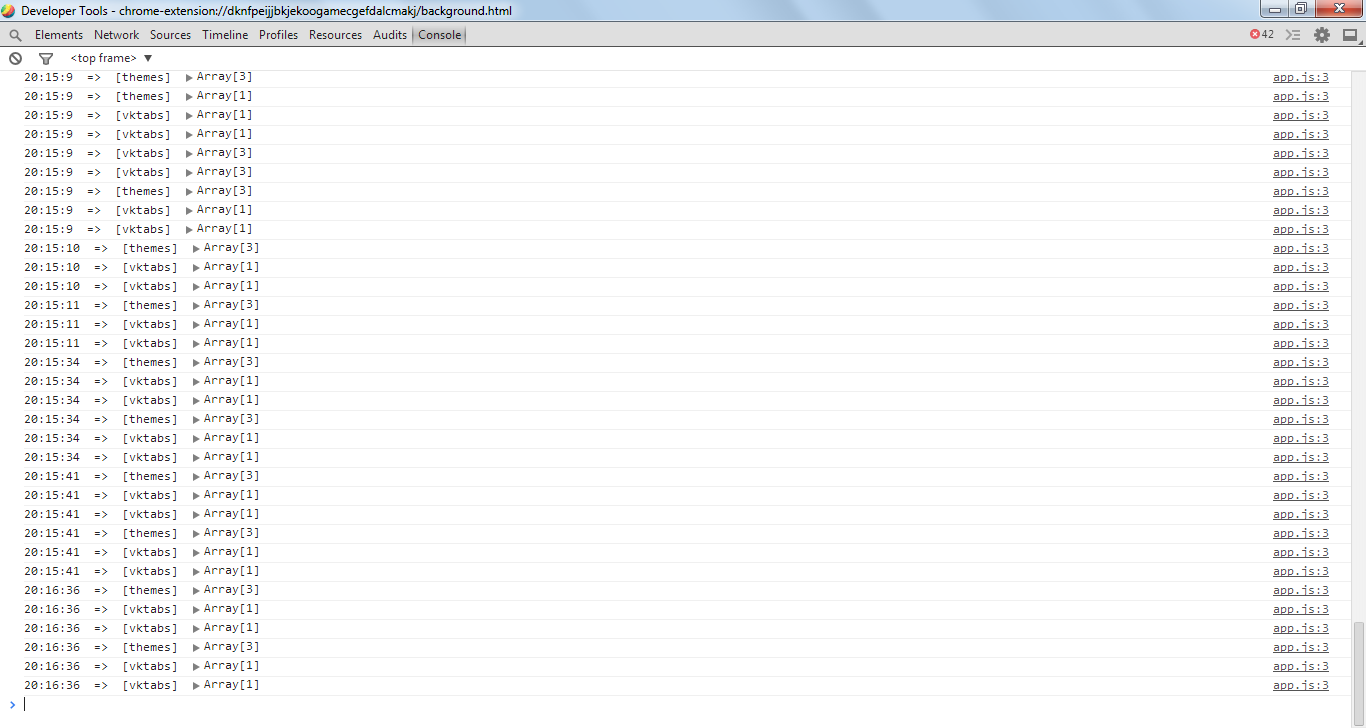The width and height of the screenshot is (1366, 728).
Task: Switch to the Elements tab
Action: pos(59,35)
